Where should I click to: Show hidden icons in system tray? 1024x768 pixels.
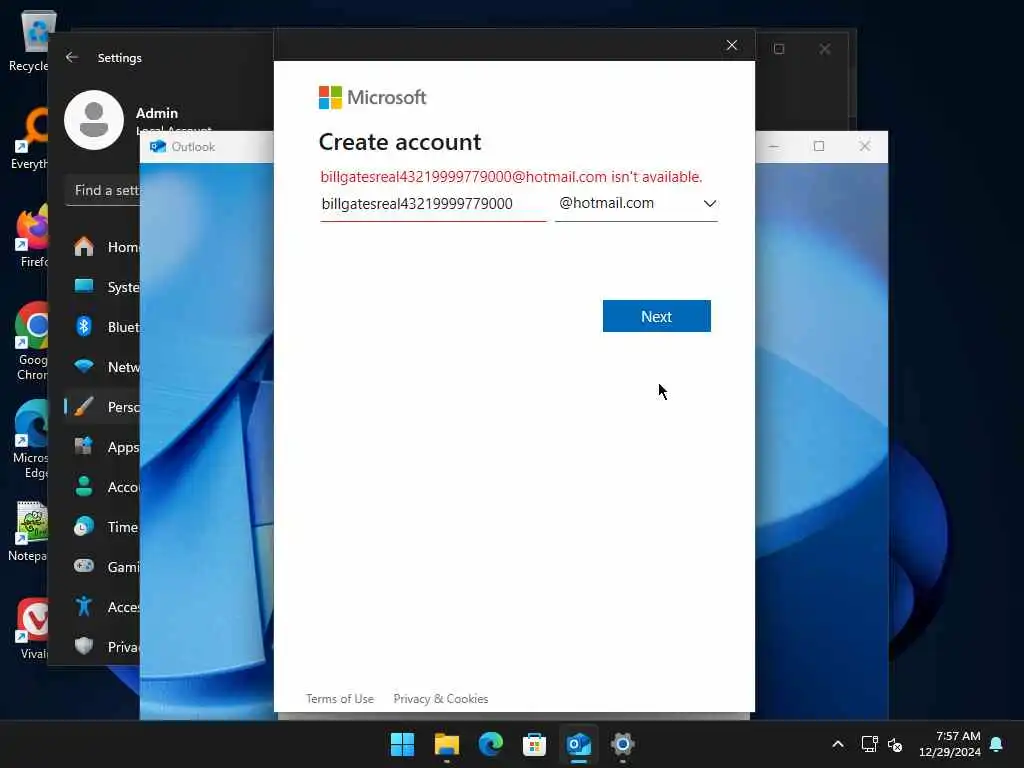coord(838,744)
